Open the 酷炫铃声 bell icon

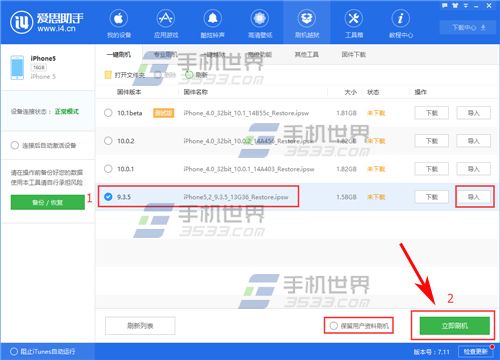[212, 19]
